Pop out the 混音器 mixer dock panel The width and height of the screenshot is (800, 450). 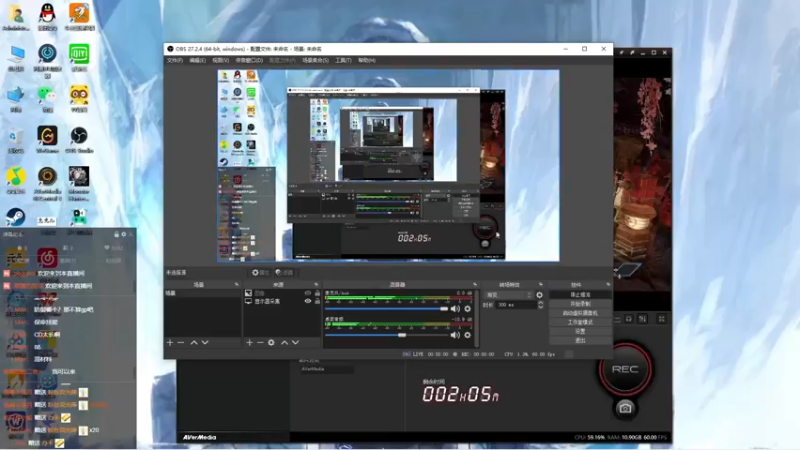tap(475, 284)
